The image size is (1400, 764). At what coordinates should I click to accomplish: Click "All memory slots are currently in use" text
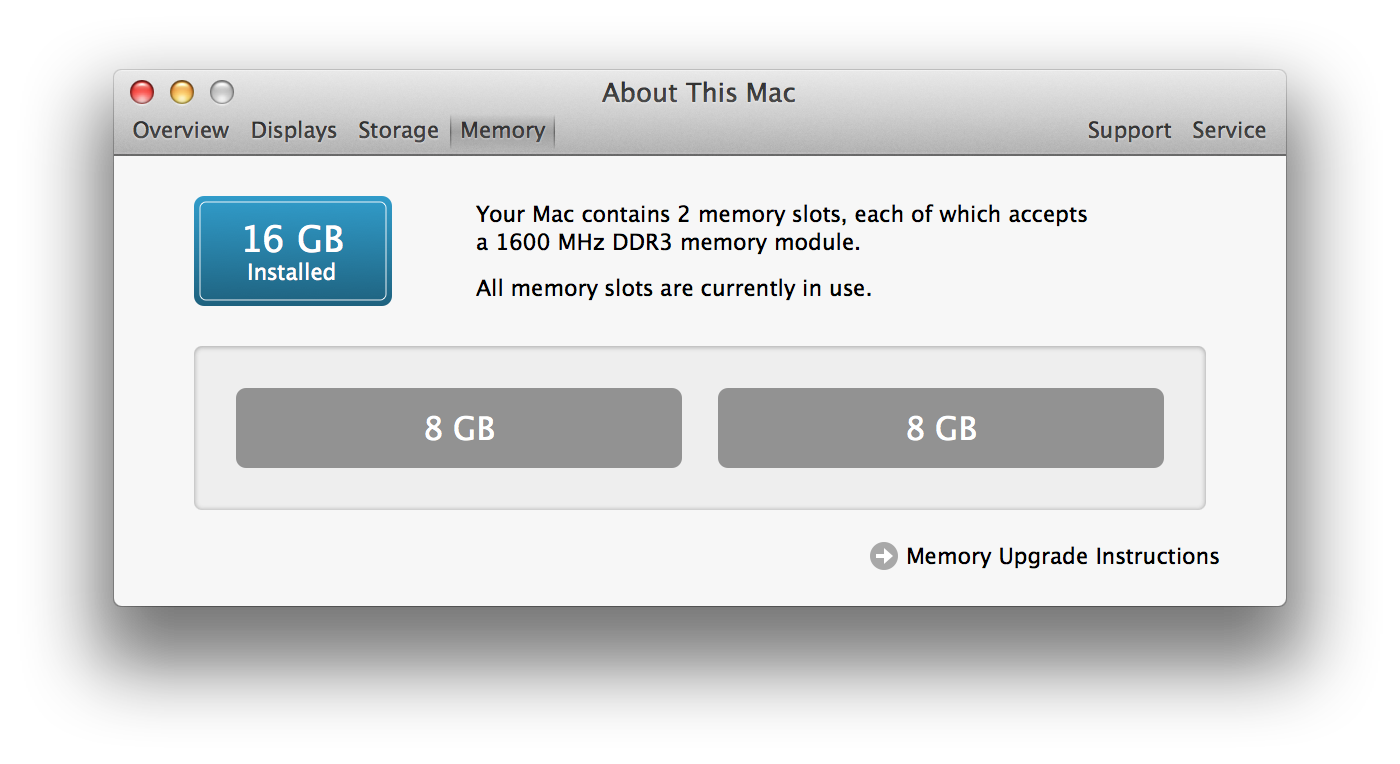(674, 289)
